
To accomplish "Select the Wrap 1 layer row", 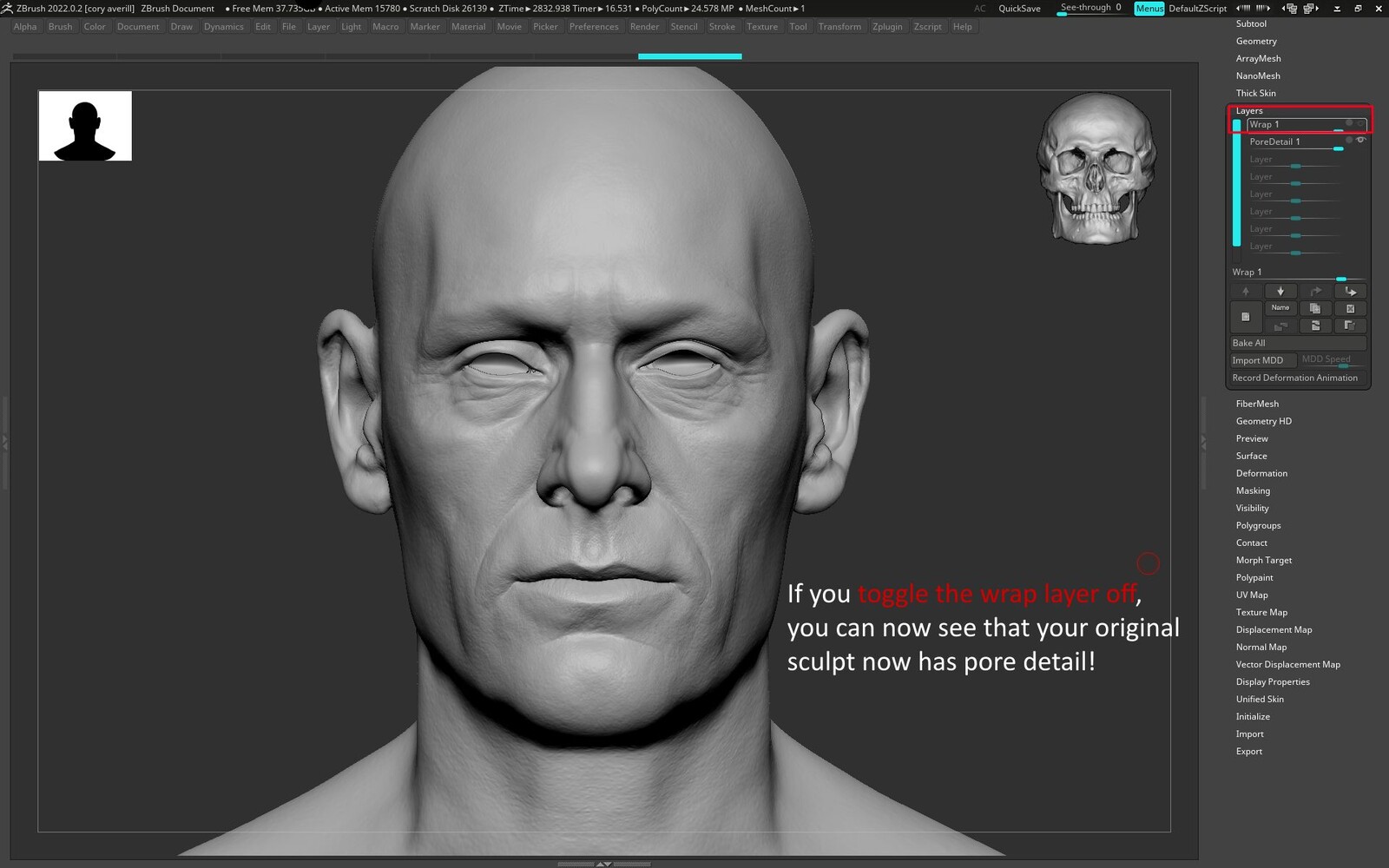I will click(x=1307, y=125).
